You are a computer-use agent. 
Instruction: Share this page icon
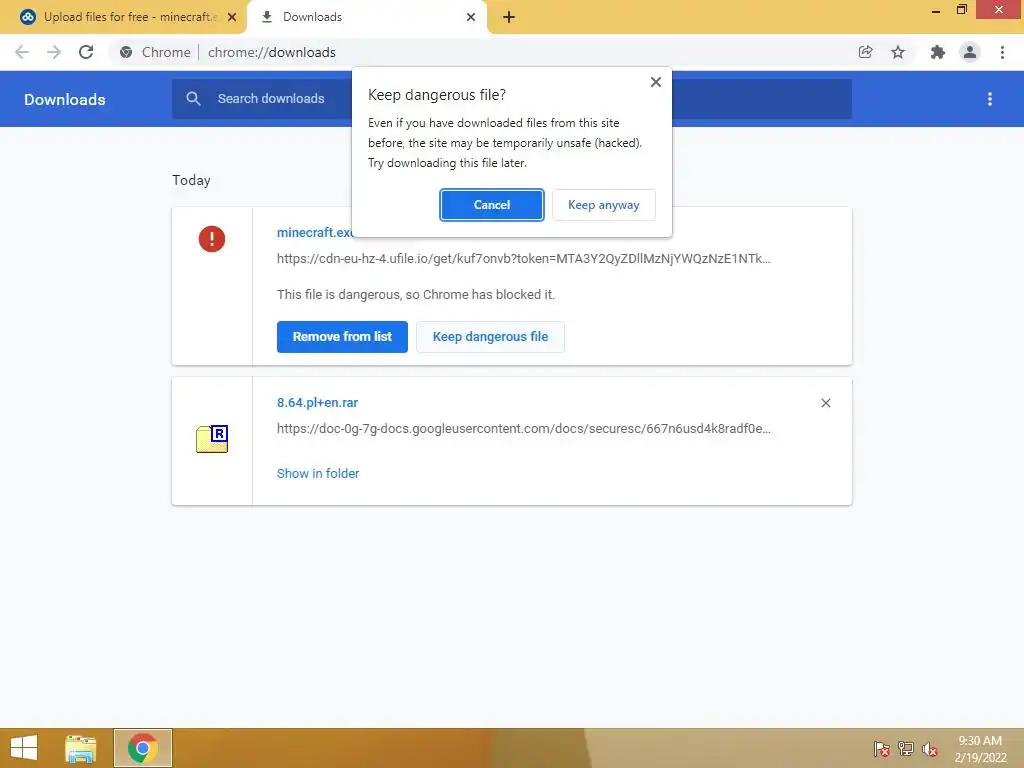coord(866,52)
